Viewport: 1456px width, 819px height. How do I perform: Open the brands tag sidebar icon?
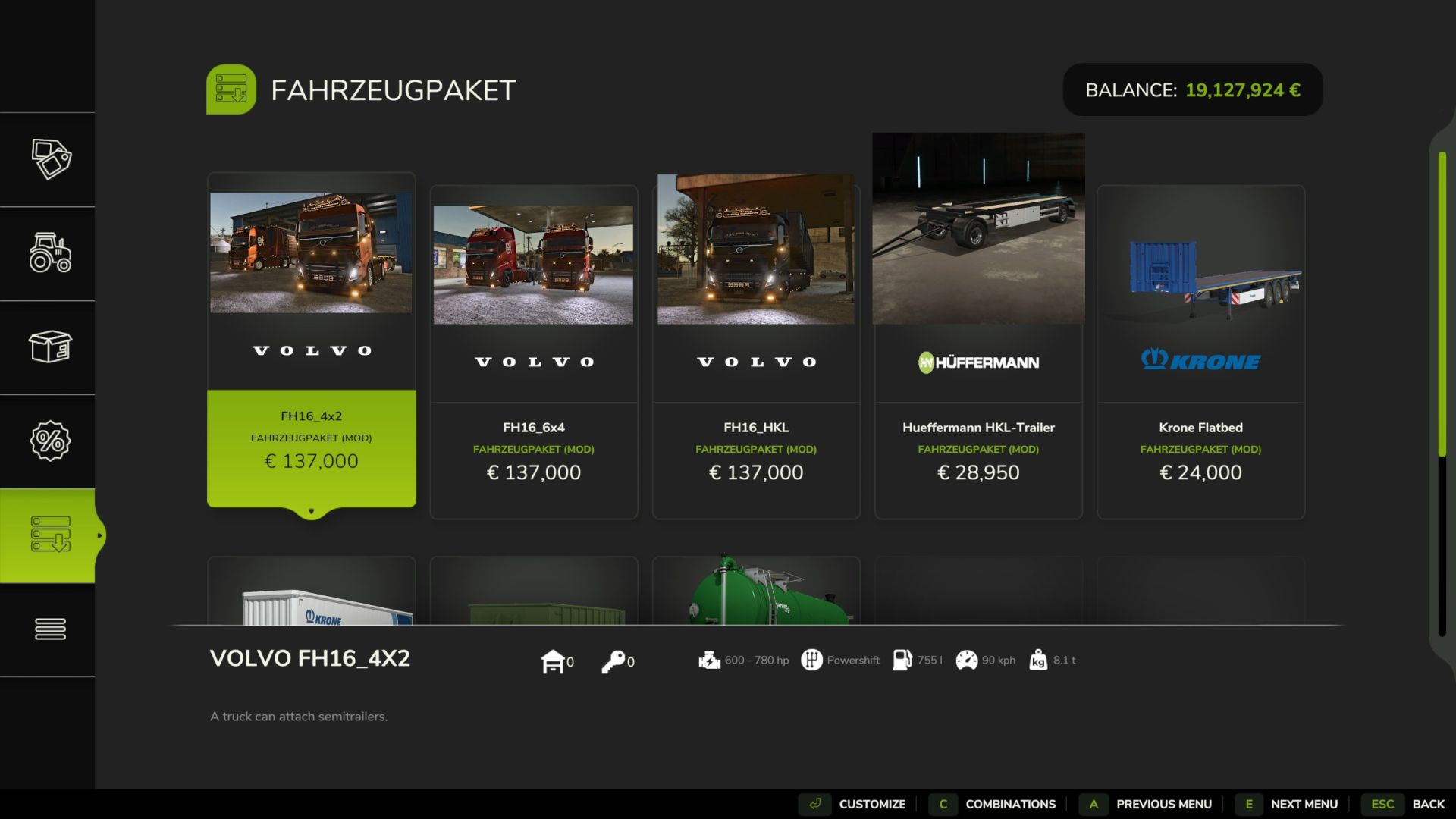(50, 159)
